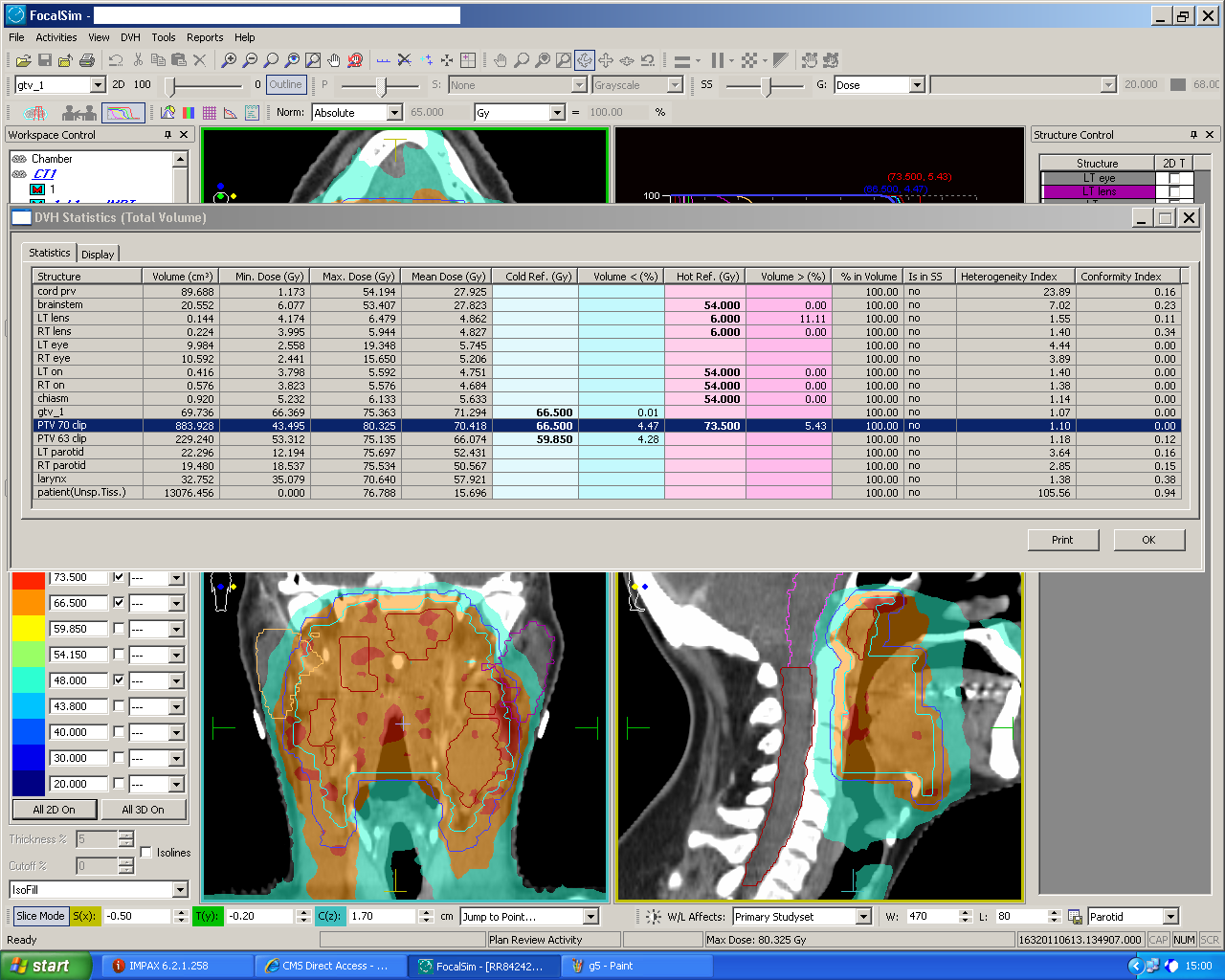Click the colored bars isodose icon

point(189,113)
